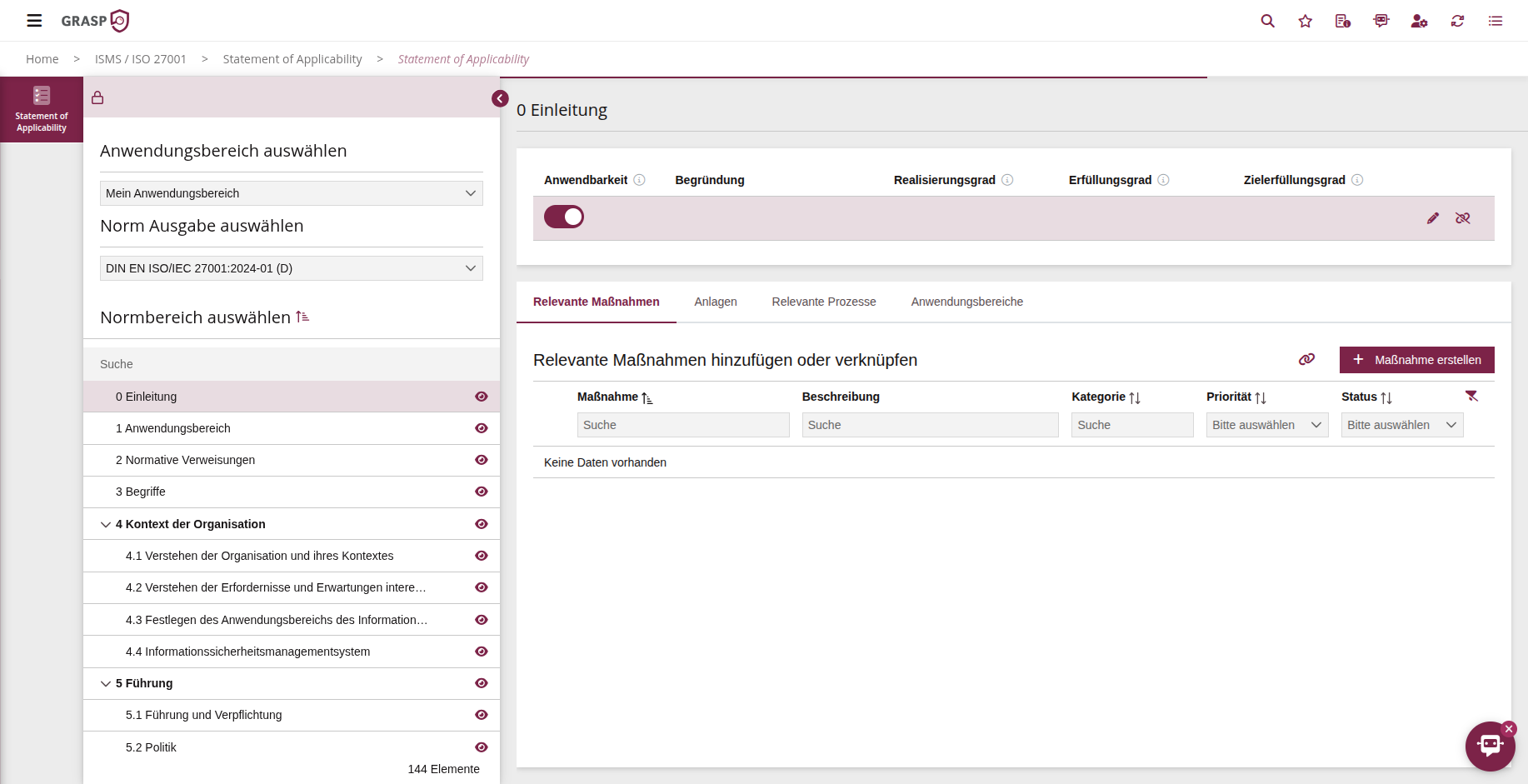
Task: Open the Mein Anwendungsbereich dropdown
Action: coord(291,193)
